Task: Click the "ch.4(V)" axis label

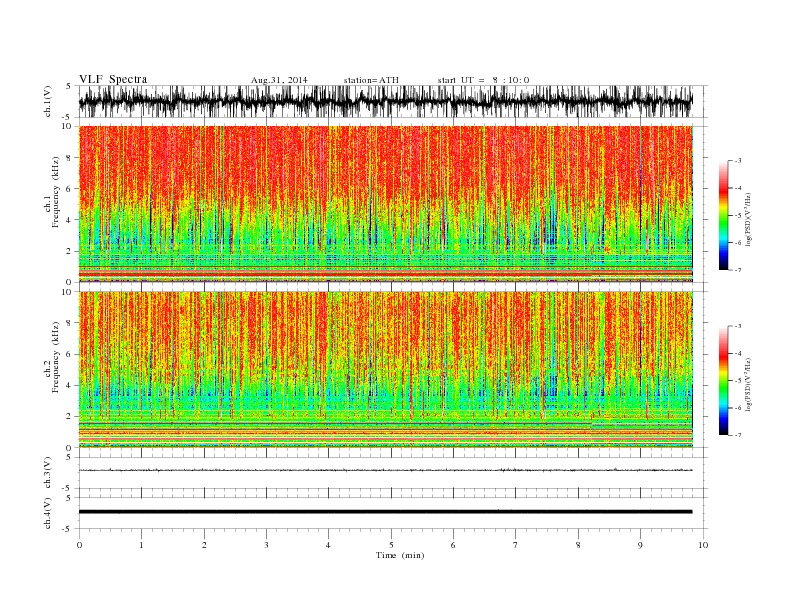Action: [48, 513]
